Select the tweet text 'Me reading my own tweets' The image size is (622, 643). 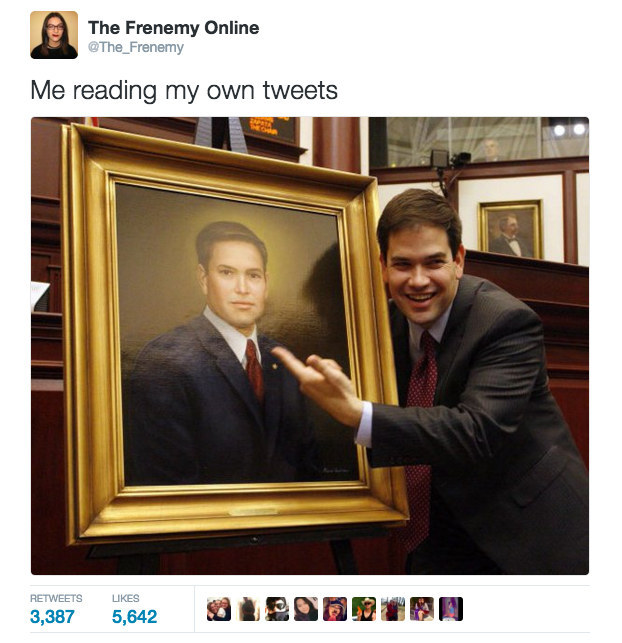(x=184, y=90)
